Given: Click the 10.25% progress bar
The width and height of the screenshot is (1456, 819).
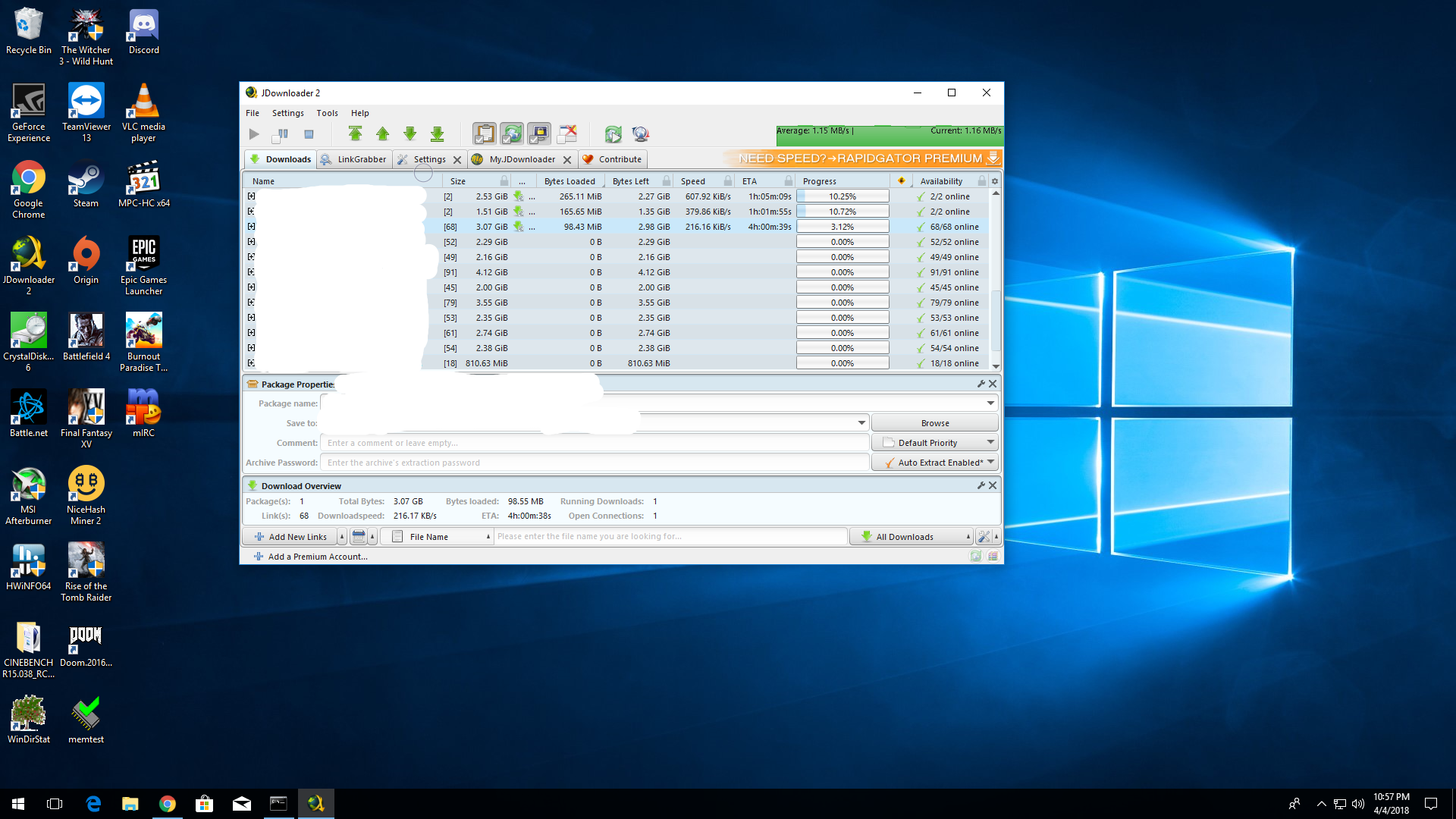Looking at the screenshot, I should tap(843, 196).
